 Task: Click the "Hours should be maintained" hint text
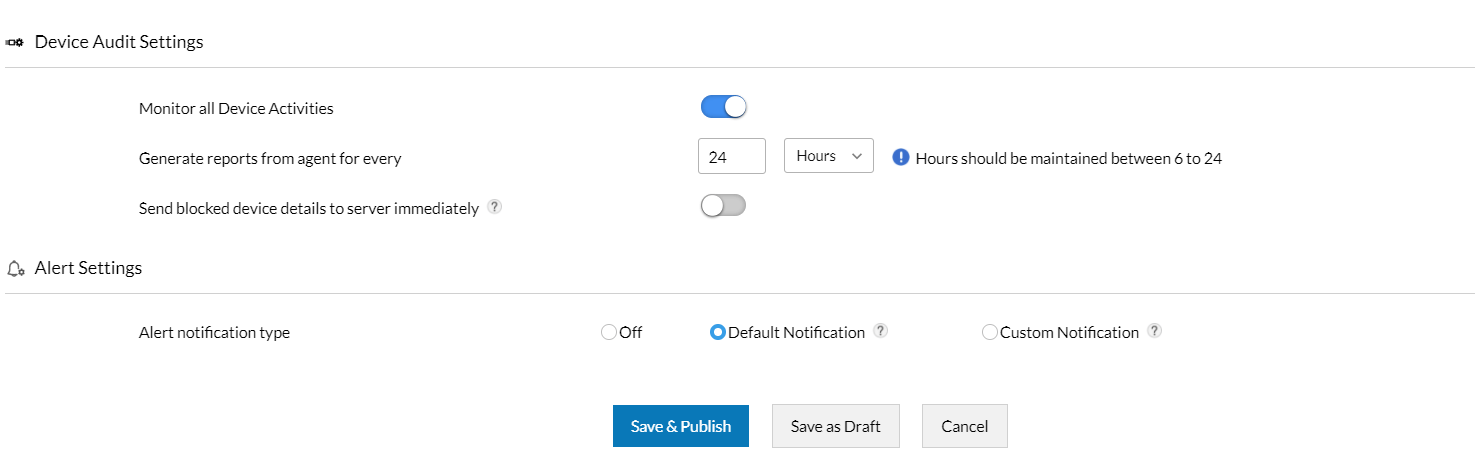(1068, 158)
